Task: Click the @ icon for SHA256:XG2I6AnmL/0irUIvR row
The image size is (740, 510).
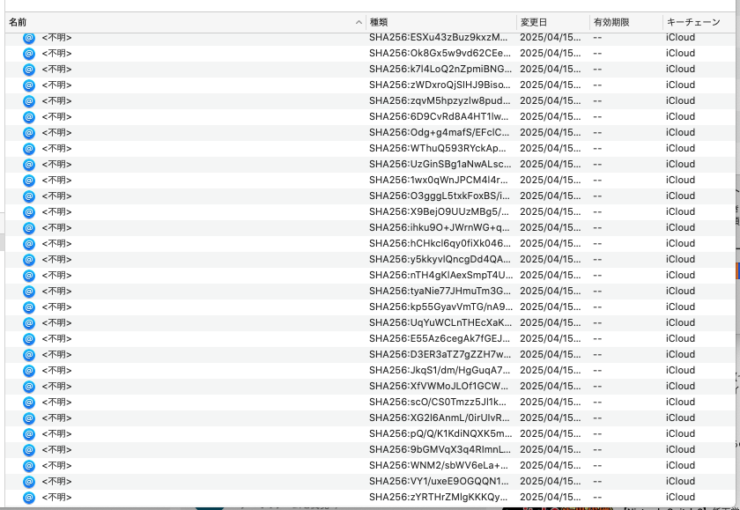Action: coord(29,418)
